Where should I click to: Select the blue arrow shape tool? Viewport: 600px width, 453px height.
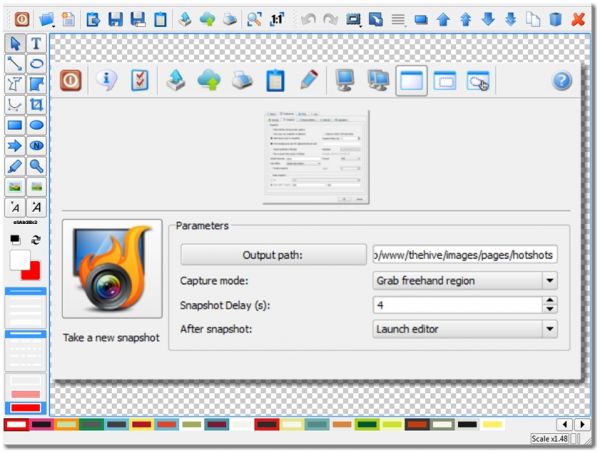(x=15, y=146)
